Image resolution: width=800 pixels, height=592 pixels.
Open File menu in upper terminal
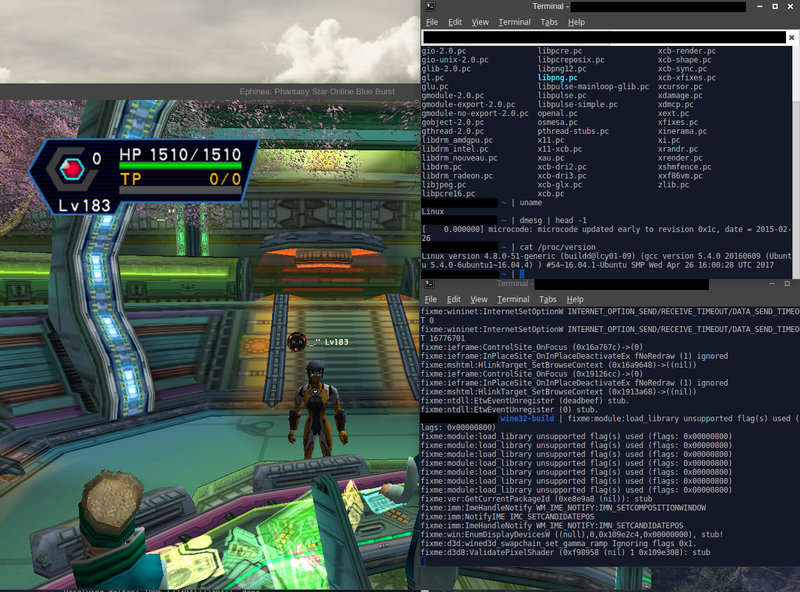pos(432,22)
